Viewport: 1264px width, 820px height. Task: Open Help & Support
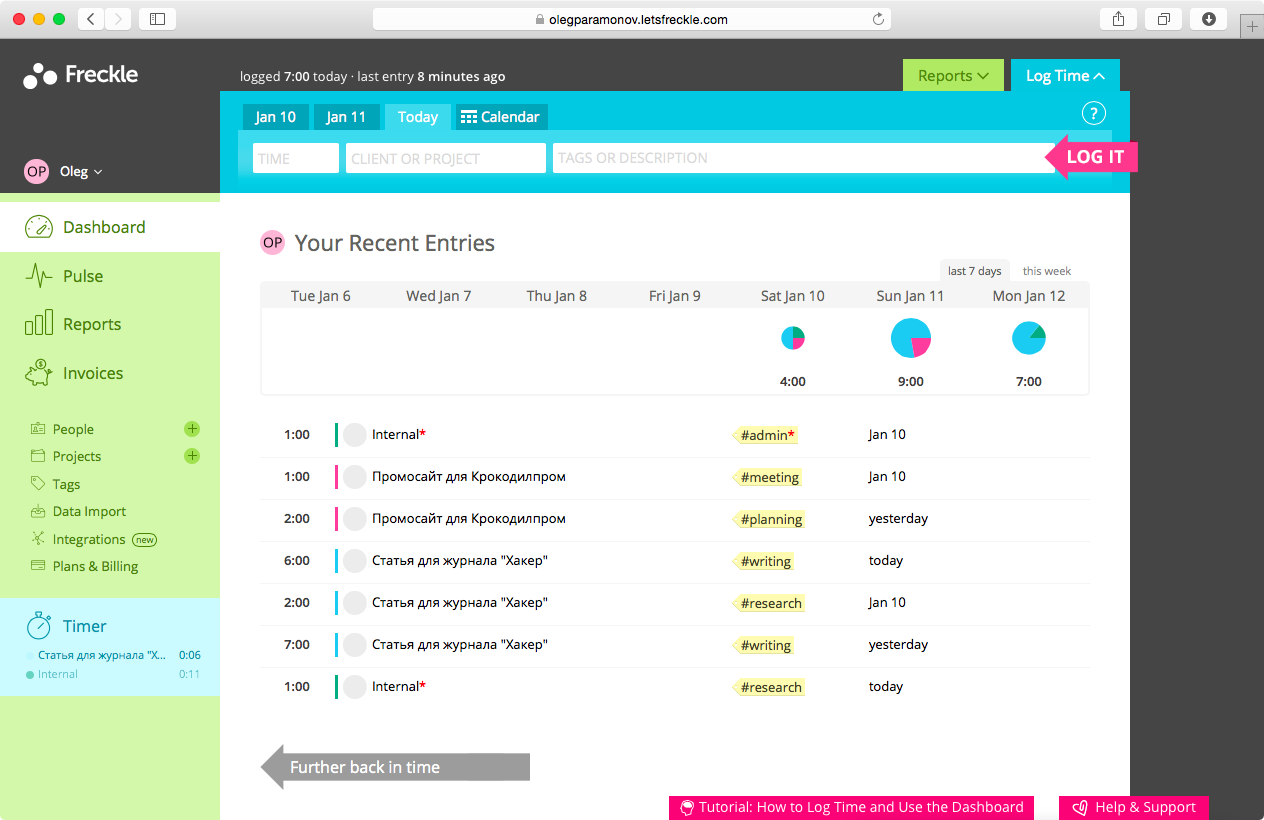[x=1134, y=807]
